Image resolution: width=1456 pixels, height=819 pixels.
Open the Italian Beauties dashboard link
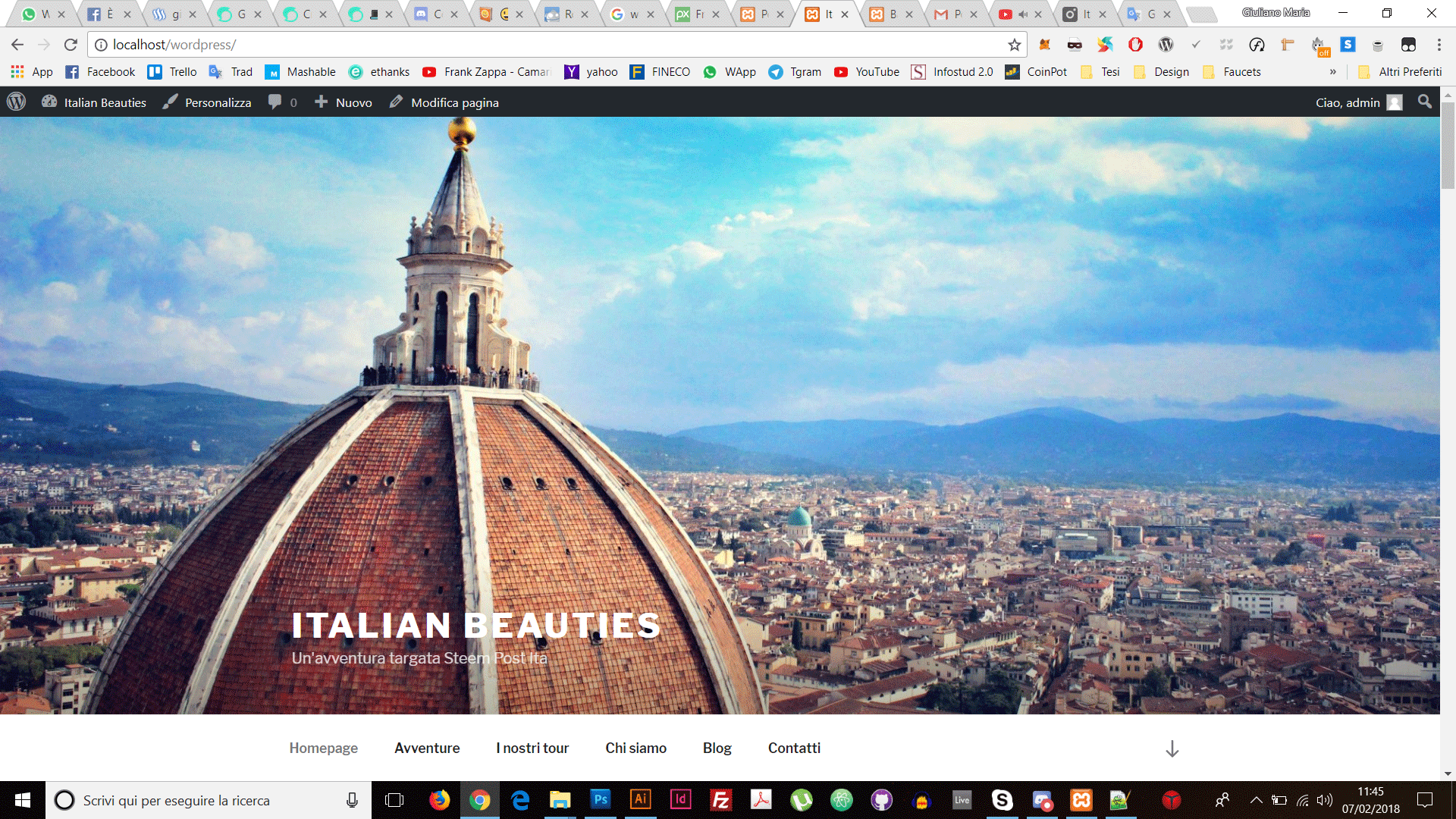(x=94, y=102)
